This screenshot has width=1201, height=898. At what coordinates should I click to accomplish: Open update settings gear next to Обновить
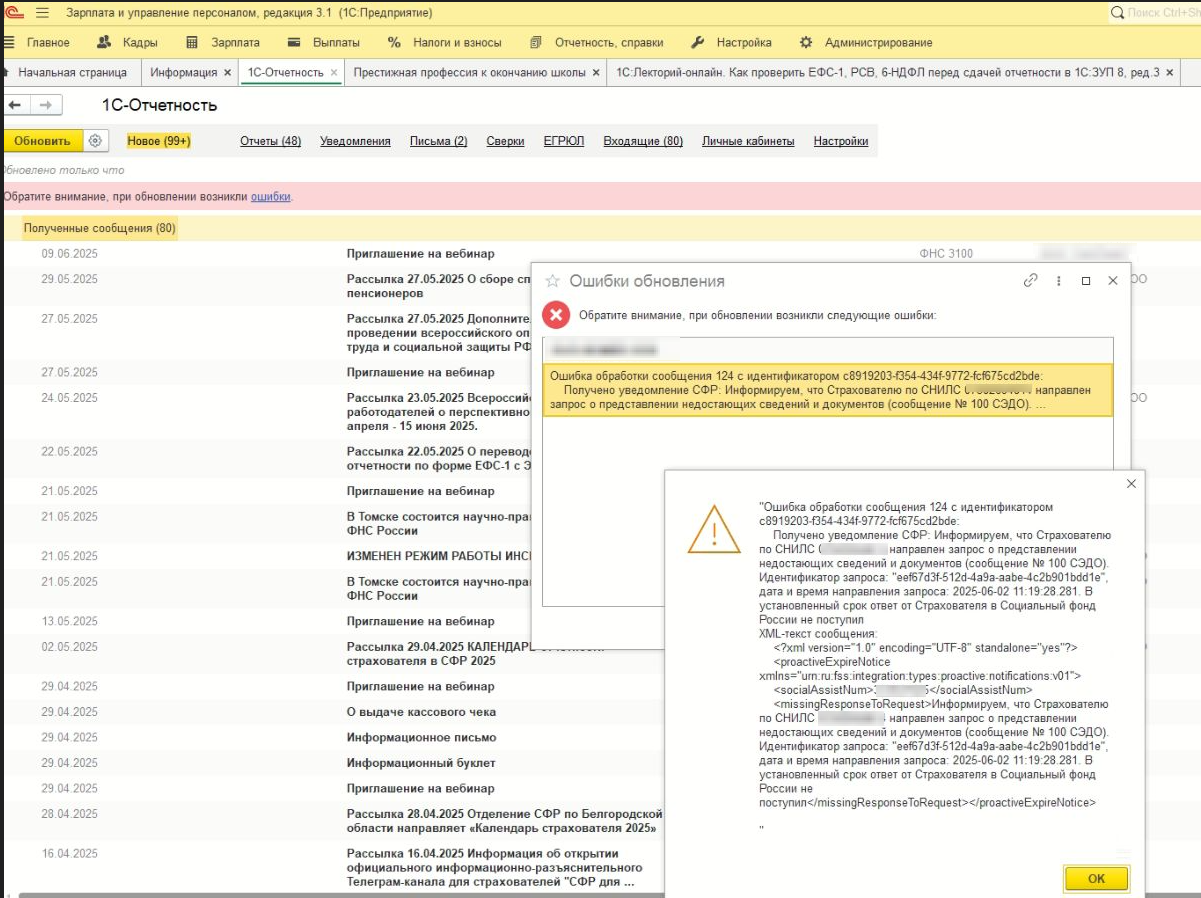point(95,141)
